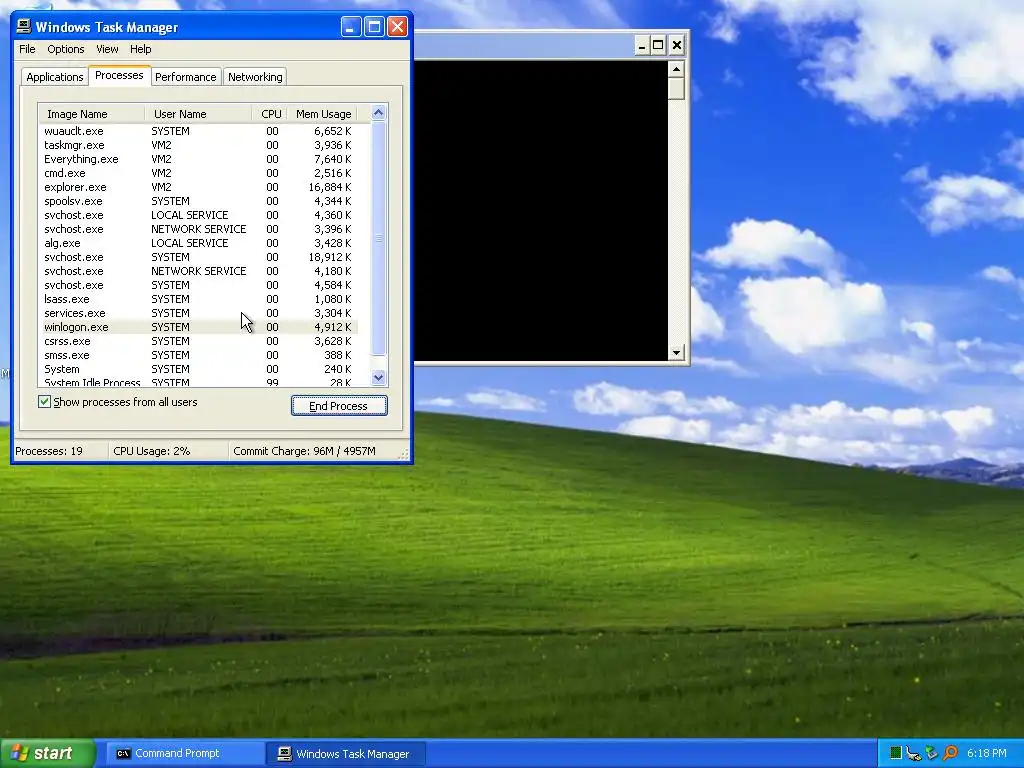Select the Everything.exe process

[199, 159]
